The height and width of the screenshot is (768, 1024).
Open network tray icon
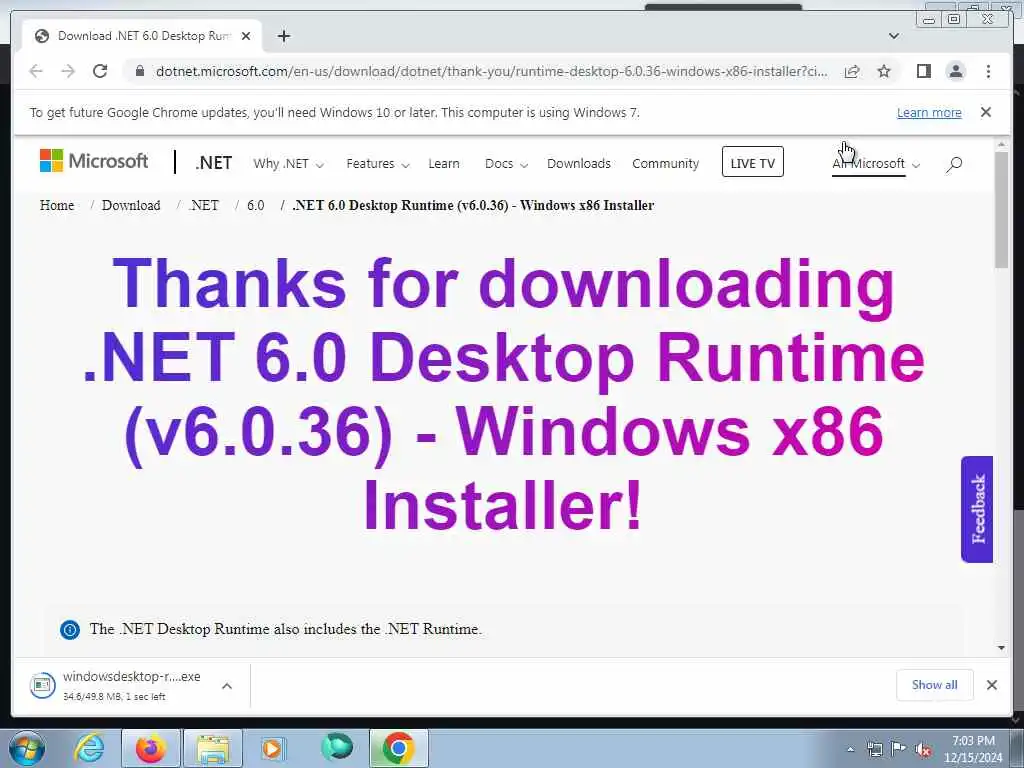pyautogui.click(x=874, y=749)
